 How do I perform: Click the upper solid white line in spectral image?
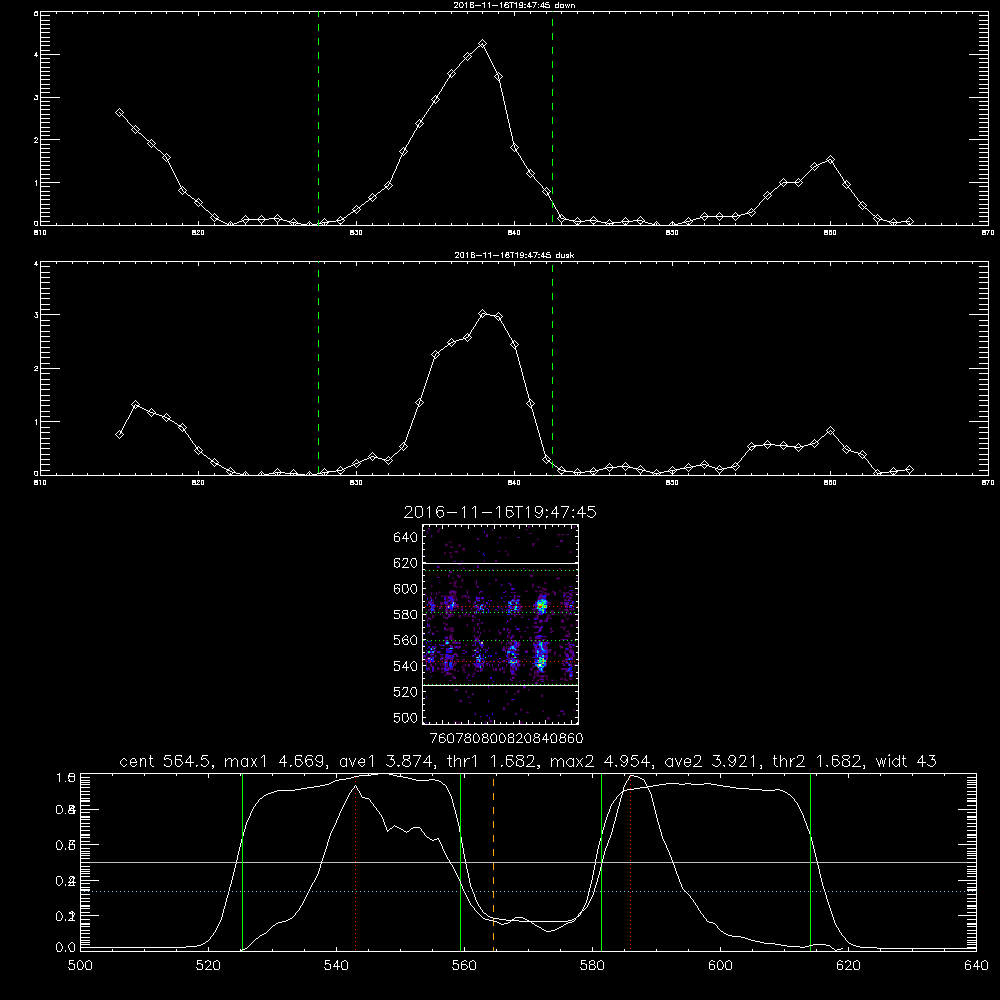(500, 563)
